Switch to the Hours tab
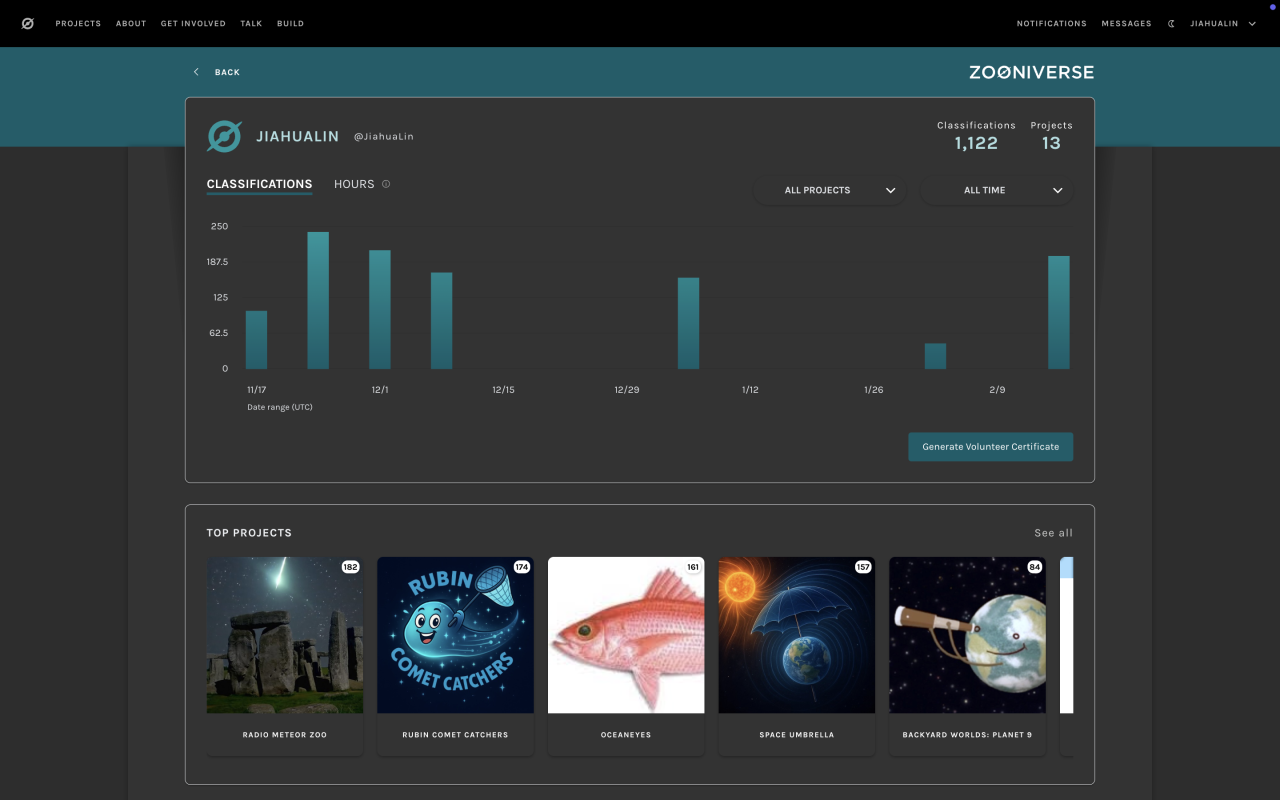This screenshot has height=800, width=1280. pyautogui.click(x=354, y=184)
